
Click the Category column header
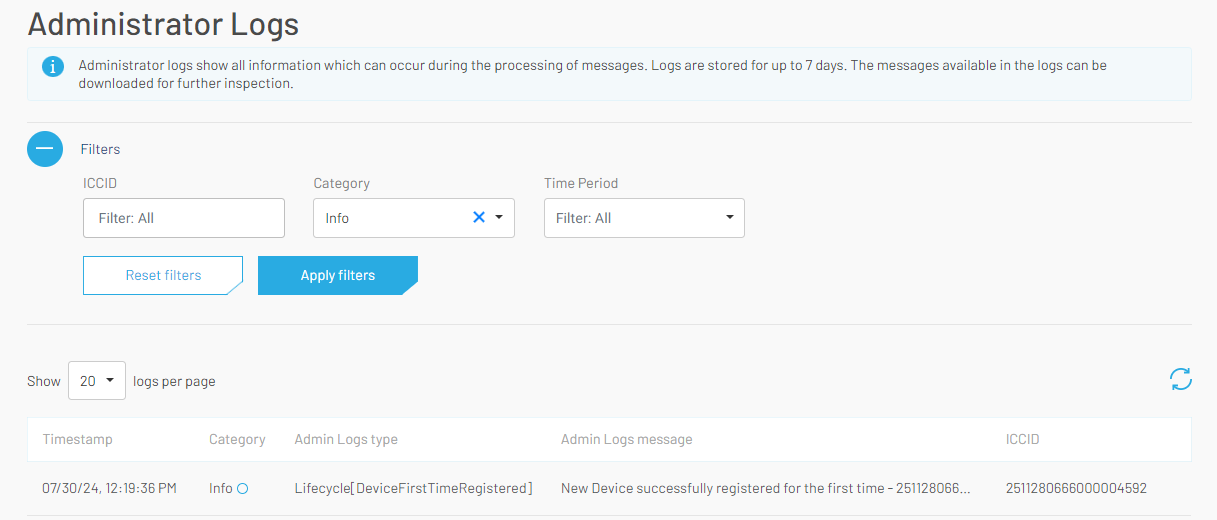(x=237, y=439)
